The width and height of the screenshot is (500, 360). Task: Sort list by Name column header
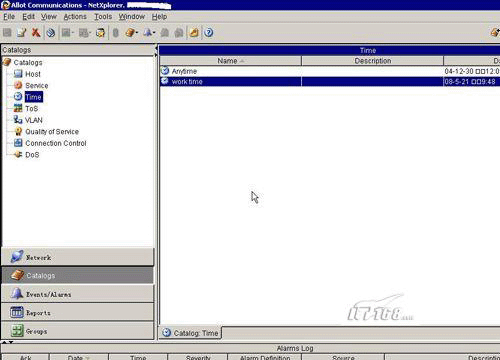pyautogui.click(x=230, y=61)
